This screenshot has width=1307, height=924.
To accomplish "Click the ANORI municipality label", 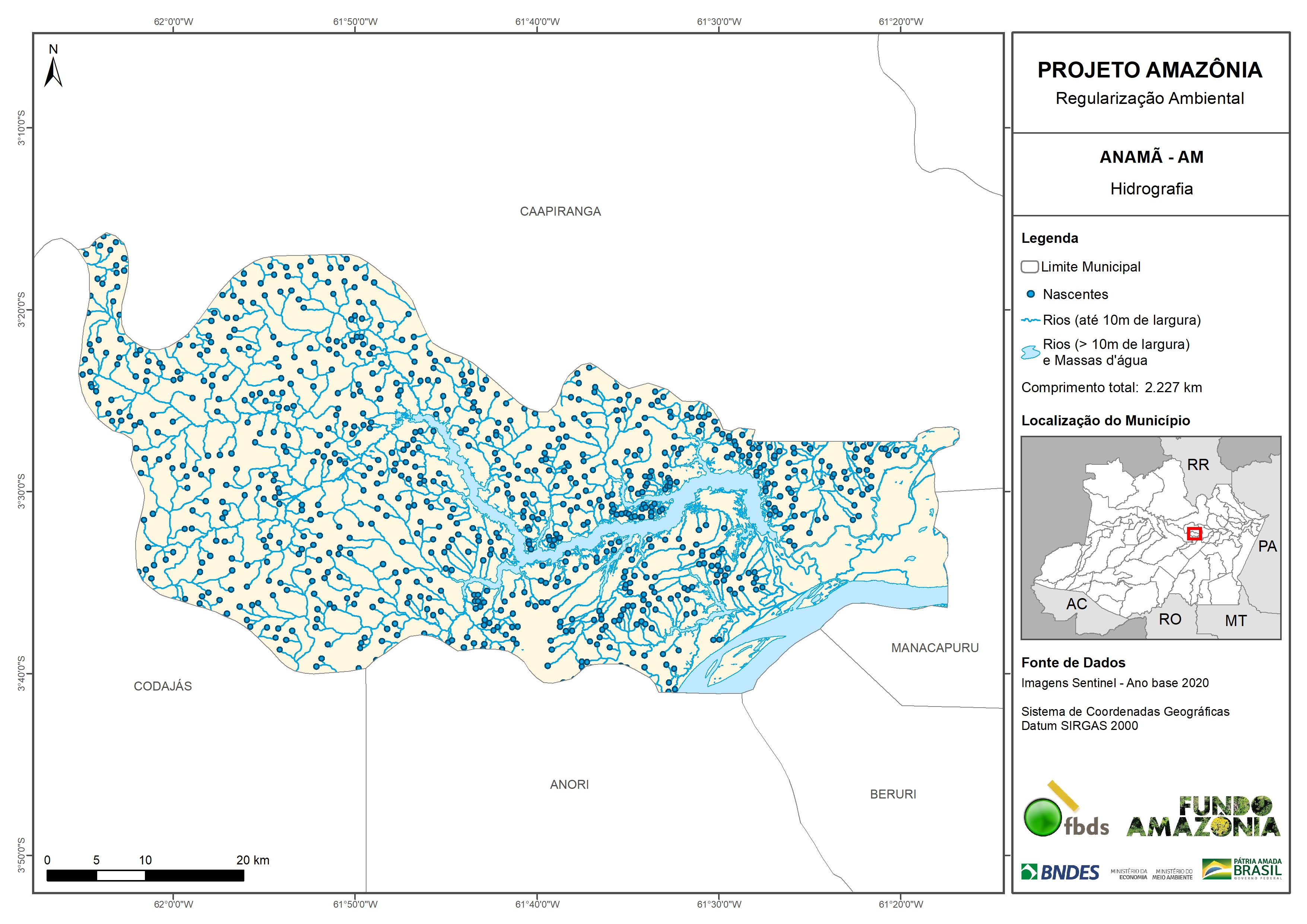I will 569,784.
